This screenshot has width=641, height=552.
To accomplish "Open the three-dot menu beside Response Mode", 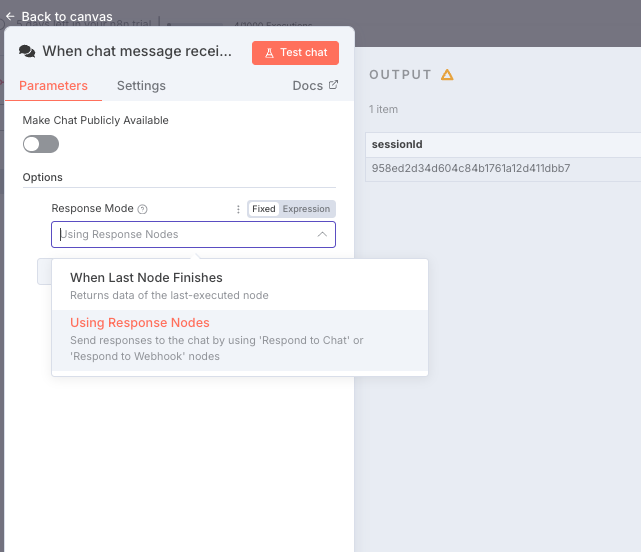I will coord(238,209).
